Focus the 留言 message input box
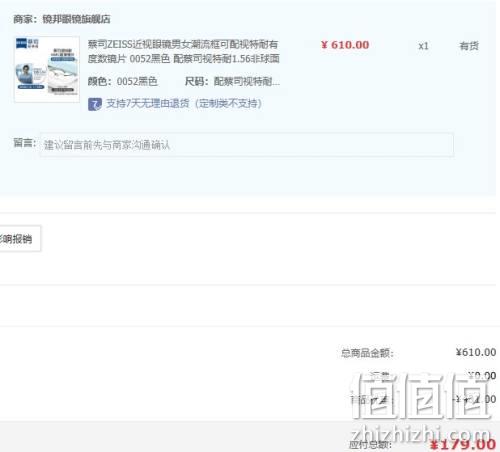The image size is (500, 452). [247, 145]
